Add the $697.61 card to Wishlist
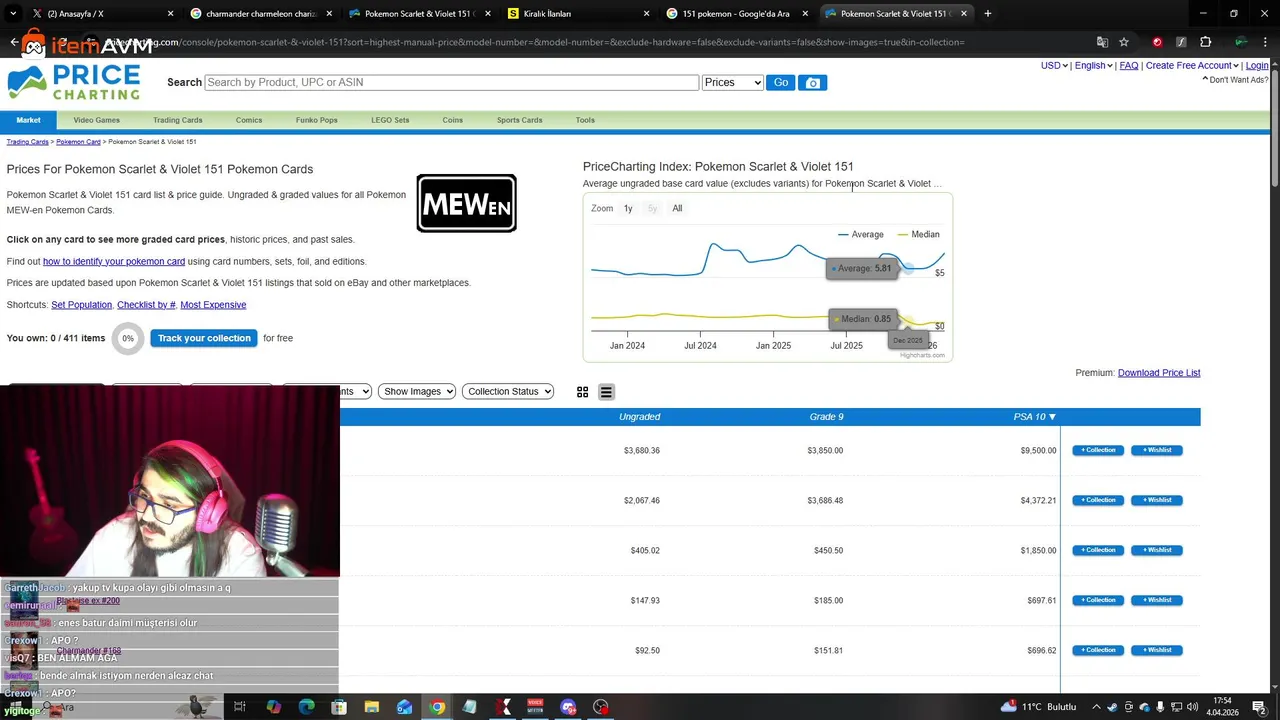1280x720 pixels. point(1157,600)
